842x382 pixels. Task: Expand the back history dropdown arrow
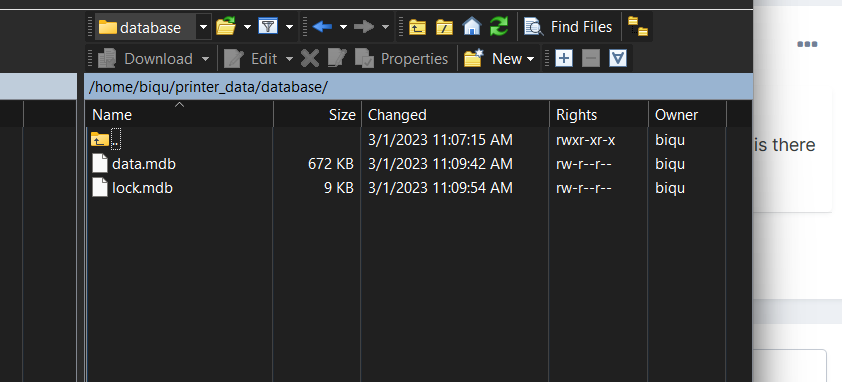click(x=343, y=27)
